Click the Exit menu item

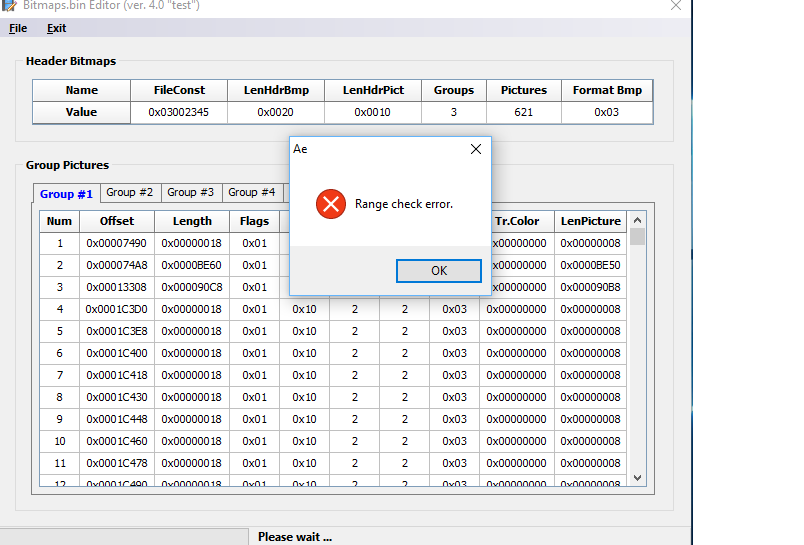[x=56, y=28]
